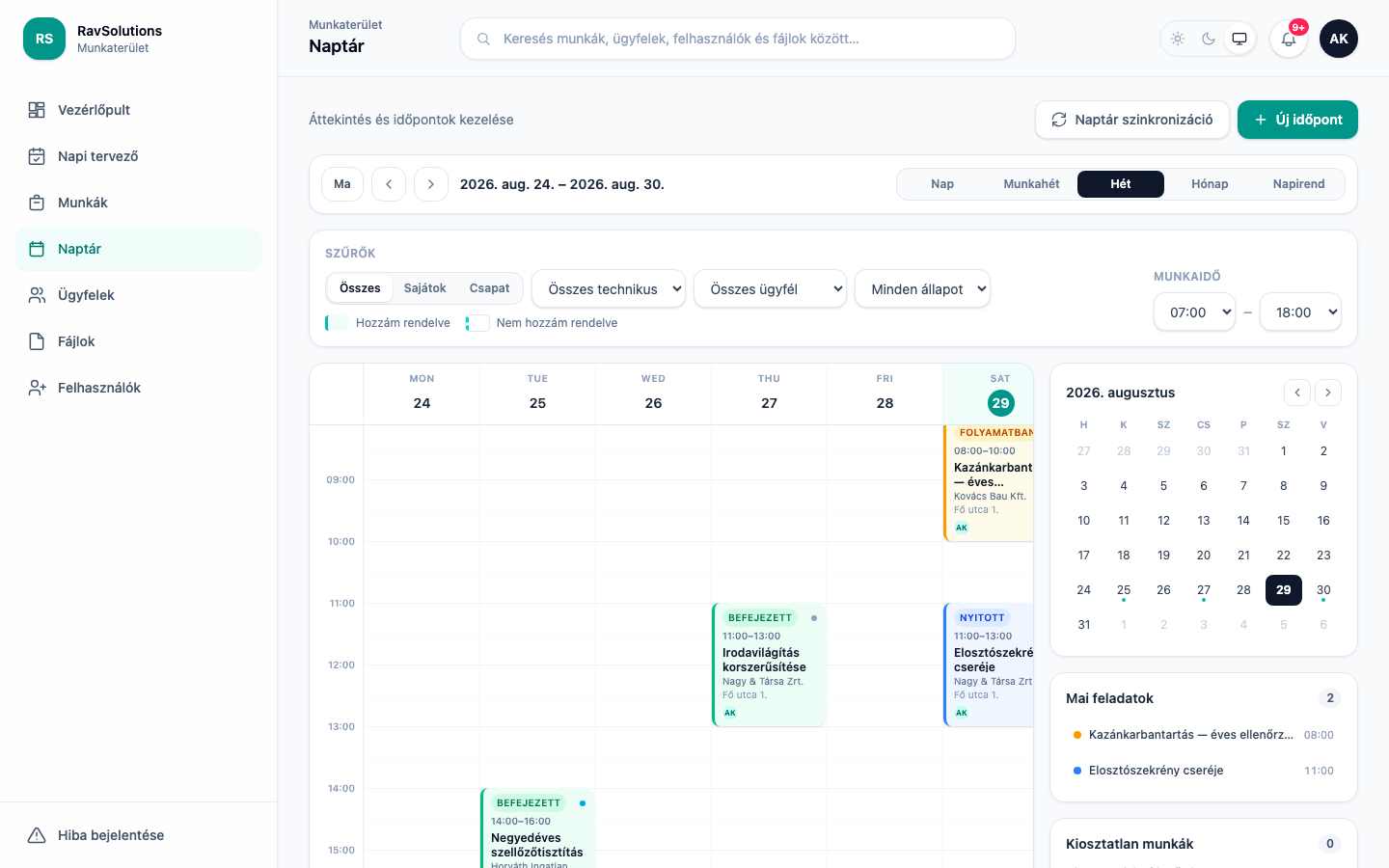This screenshot has width=1389, height=868.
Task: Select system theme monitor icon
Action: 1239,39
